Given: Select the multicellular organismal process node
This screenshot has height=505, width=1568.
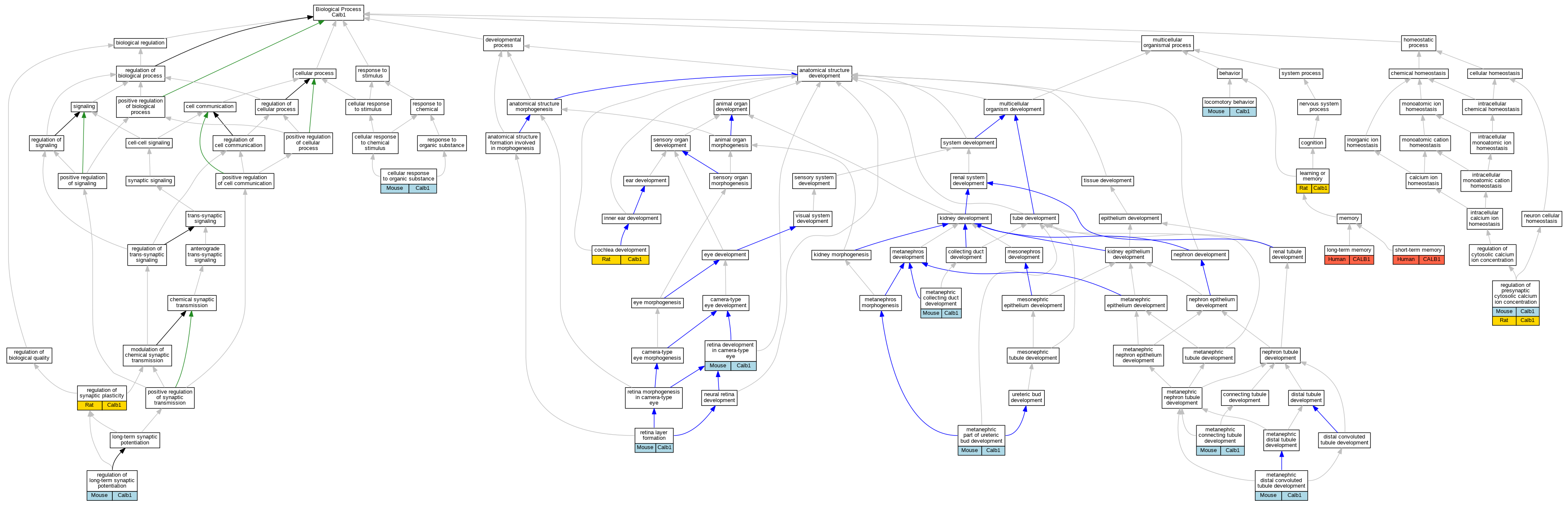Looking at the screenshot, I should click(1167, 43).
